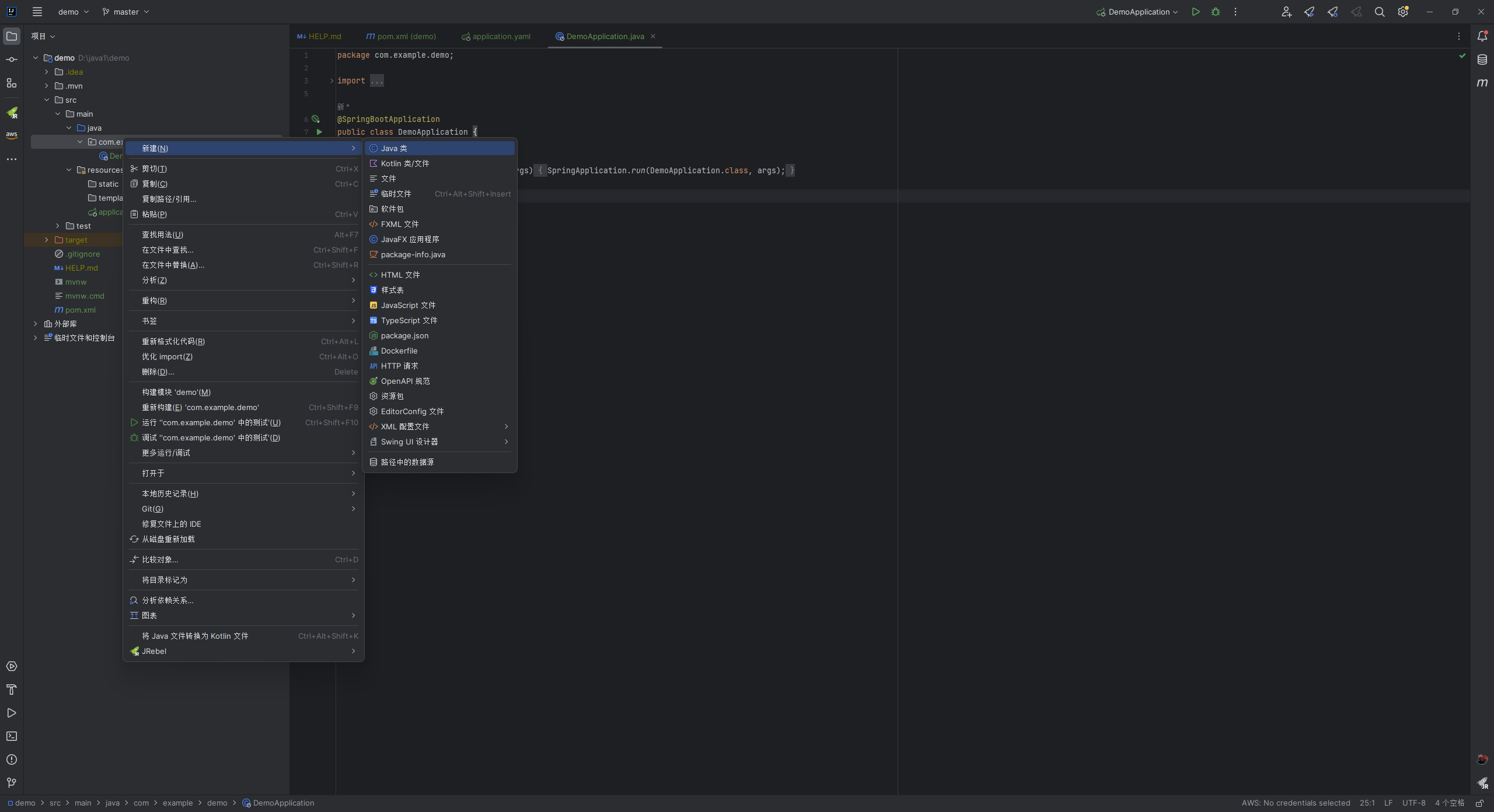Click AWS: No credentials selected status
1494x812 pixels.
point(1296,803)
